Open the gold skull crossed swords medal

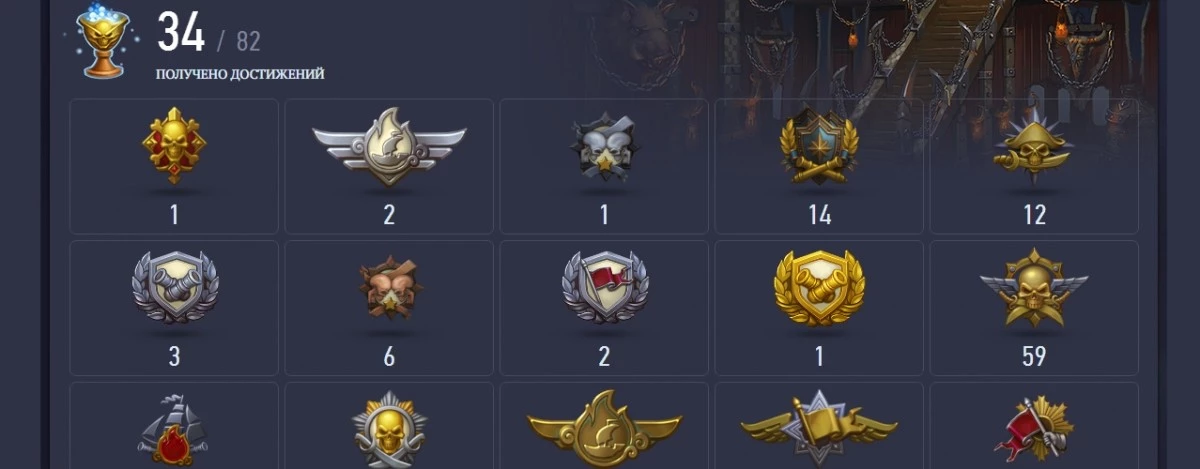click(389, 430)
